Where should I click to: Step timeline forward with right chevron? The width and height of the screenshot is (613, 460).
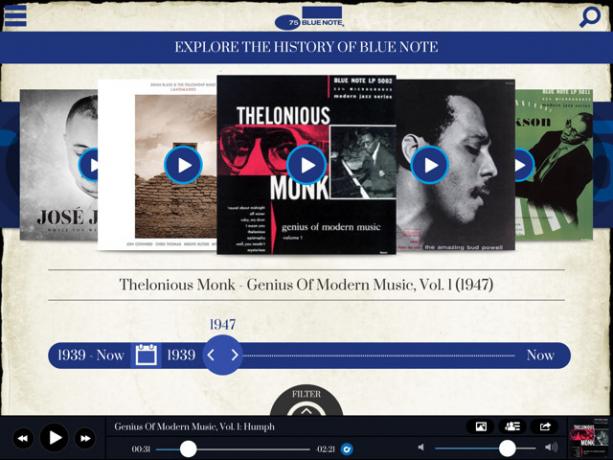(234, 355)
